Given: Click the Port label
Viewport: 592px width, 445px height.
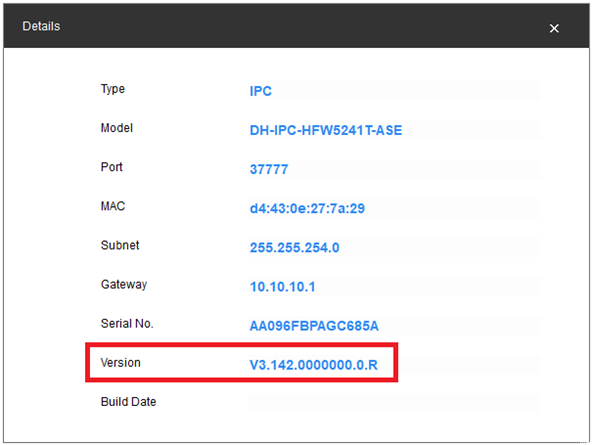Looking at the screenshot, I should coord(111,167).
